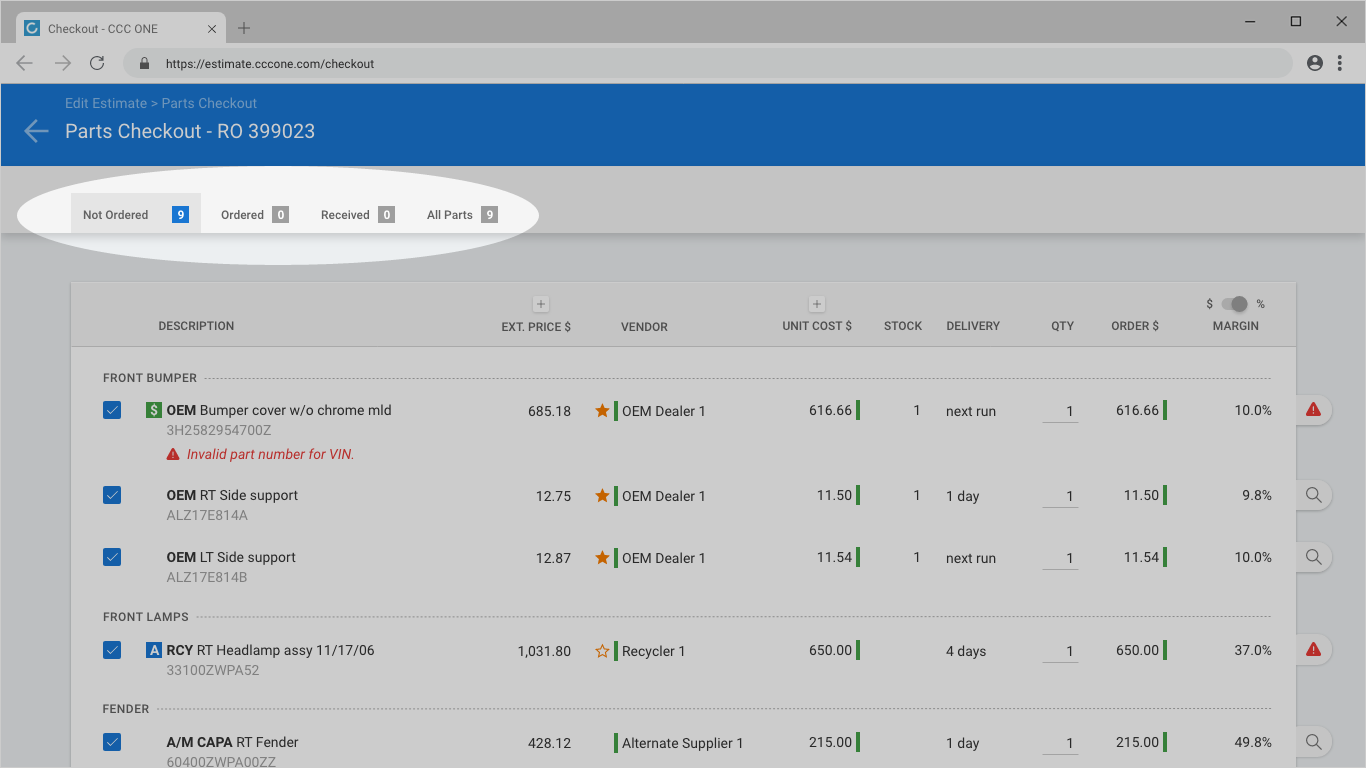Screen dimensions: 1366x768
Task: Edit quantity field for LT Side support
Action: tap(1060, 558)
